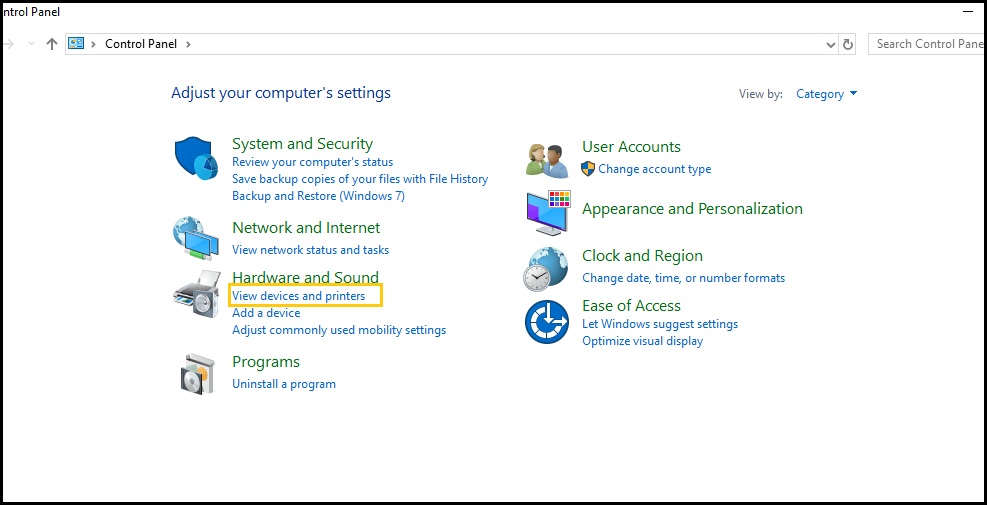The height and width of the screenshot is (505, 987).
Task: Expand the address bar history dropdown arrow
Action: (830, 45)
